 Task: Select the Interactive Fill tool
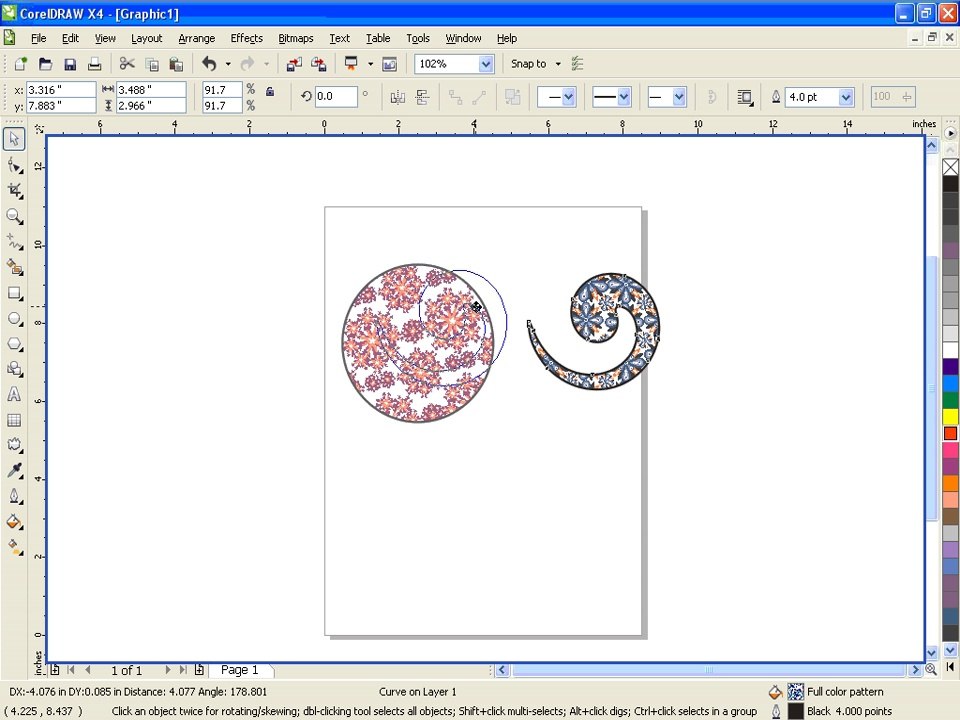pyautogui.click(x=14, y=546)
